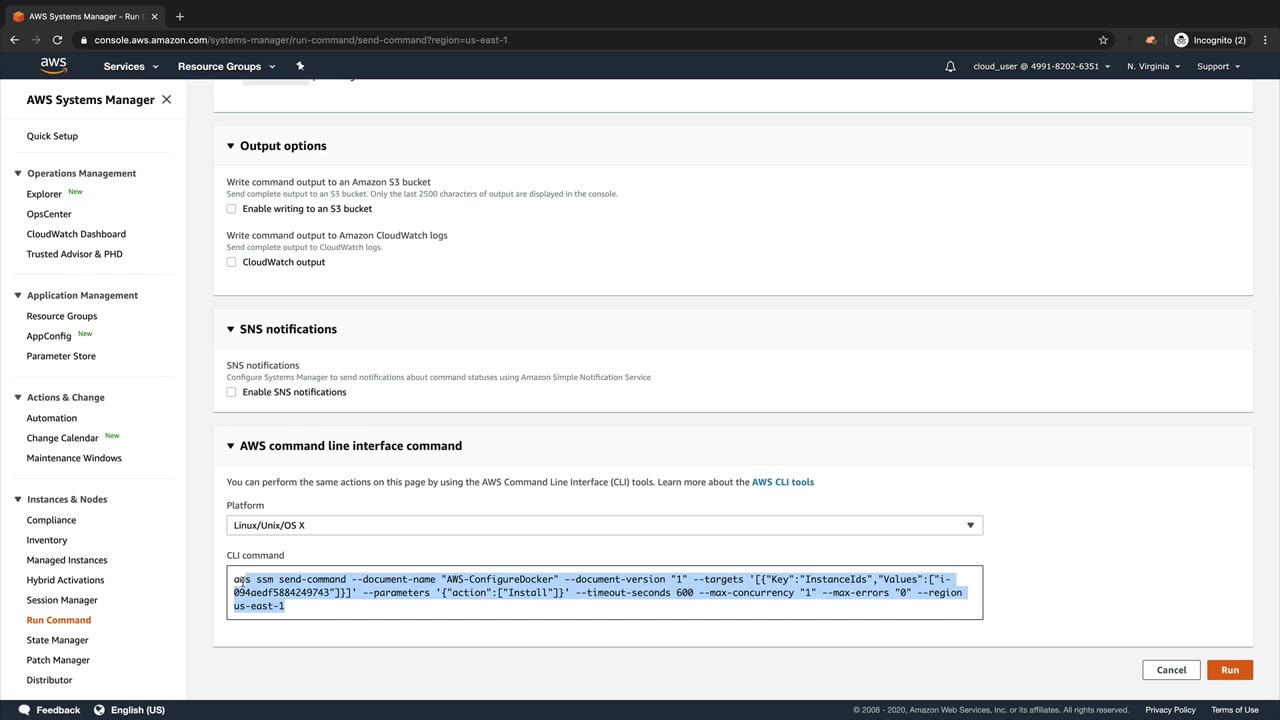Click the Run button
1280x720 pixels.
1230,670
